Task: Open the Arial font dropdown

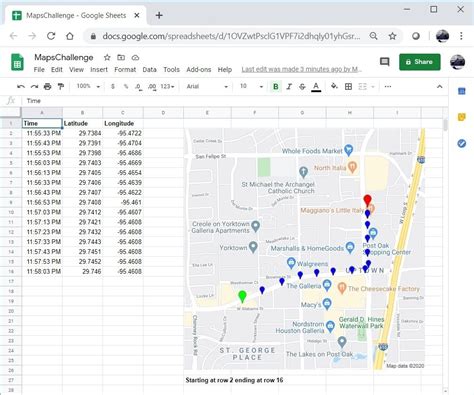Action: [x=207, y=87]
